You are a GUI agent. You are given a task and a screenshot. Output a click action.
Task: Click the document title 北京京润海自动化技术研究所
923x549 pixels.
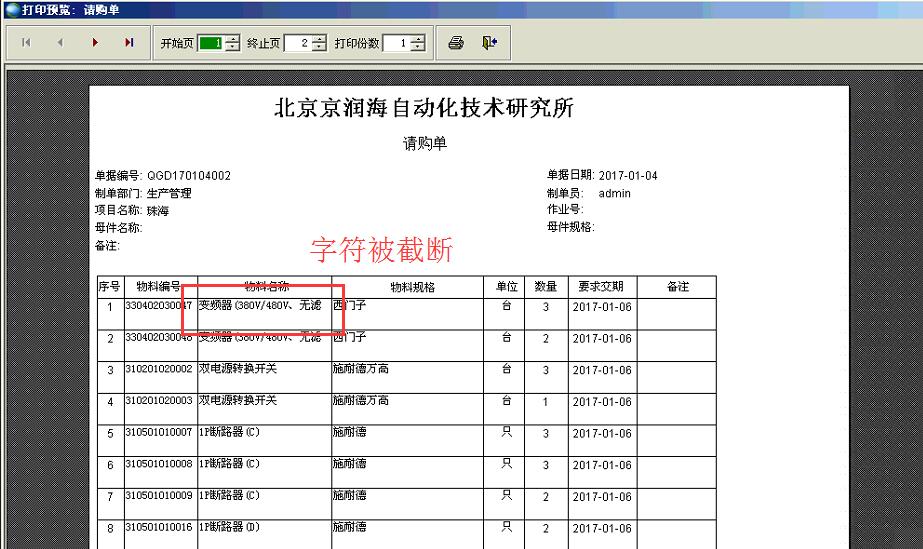click(424, 109)
